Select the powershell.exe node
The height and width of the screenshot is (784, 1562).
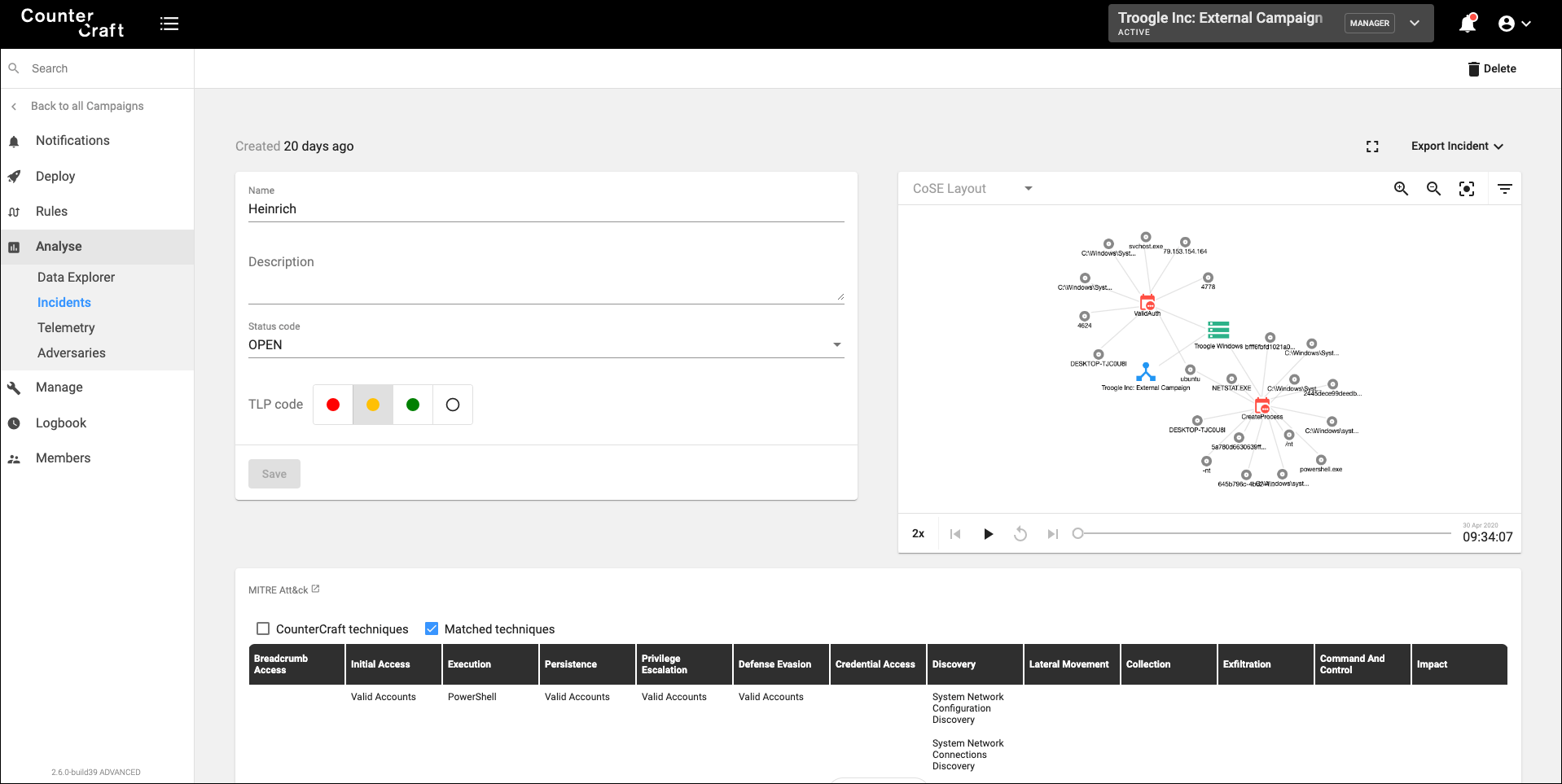click(x=1321, y=461)
